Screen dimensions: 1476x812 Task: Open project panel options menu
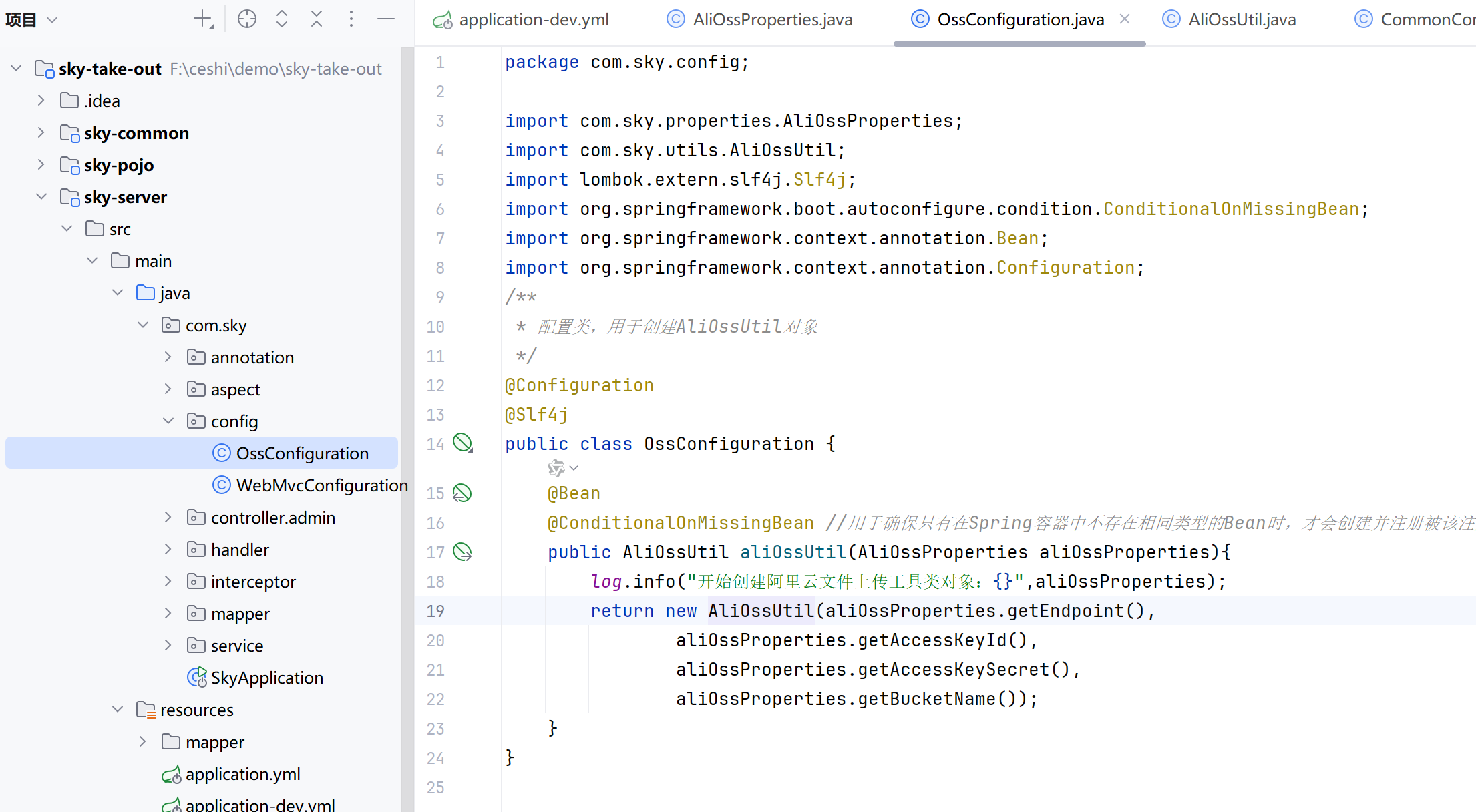tap(351, 19)
